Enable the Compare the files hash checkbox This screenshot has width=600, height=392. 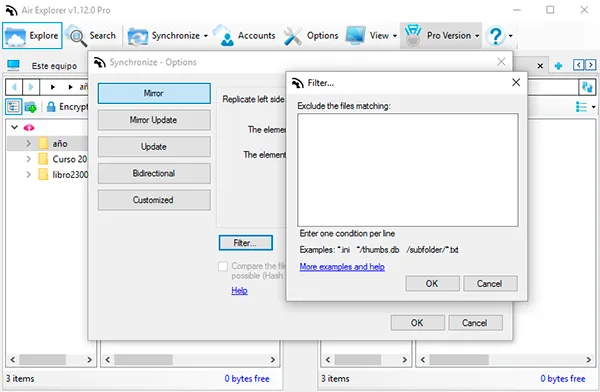[x=223, y=266]
